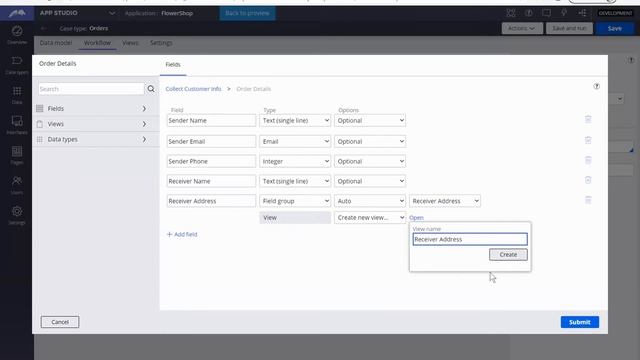640x360 pixels.
Task: Click the Sender Name field input
Action: click(211, 120)
